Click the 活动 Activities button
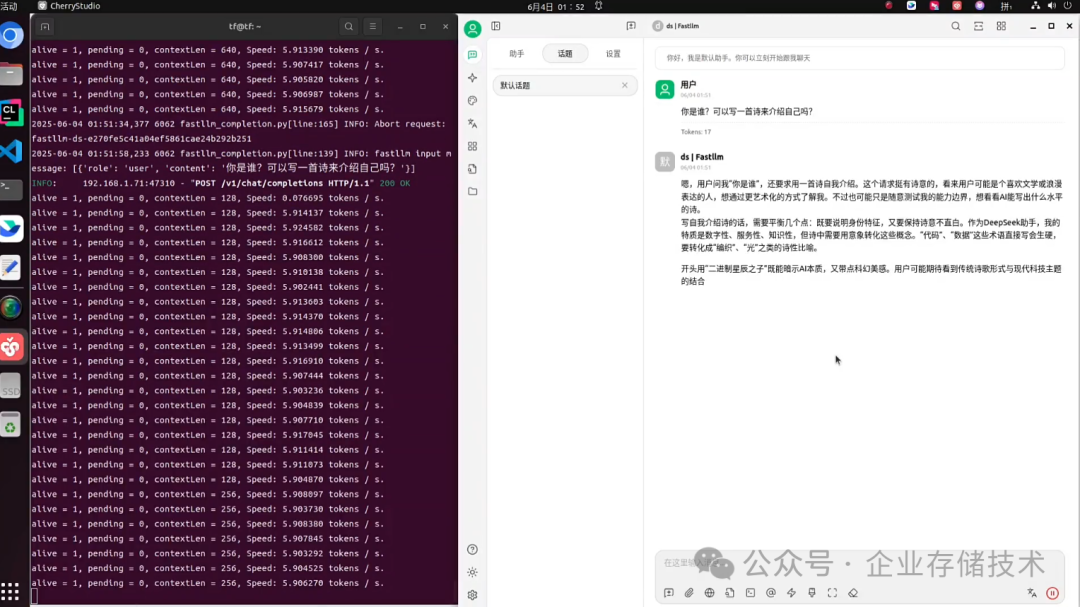The width and height of the screenshot is (1080, 607). 9,6
